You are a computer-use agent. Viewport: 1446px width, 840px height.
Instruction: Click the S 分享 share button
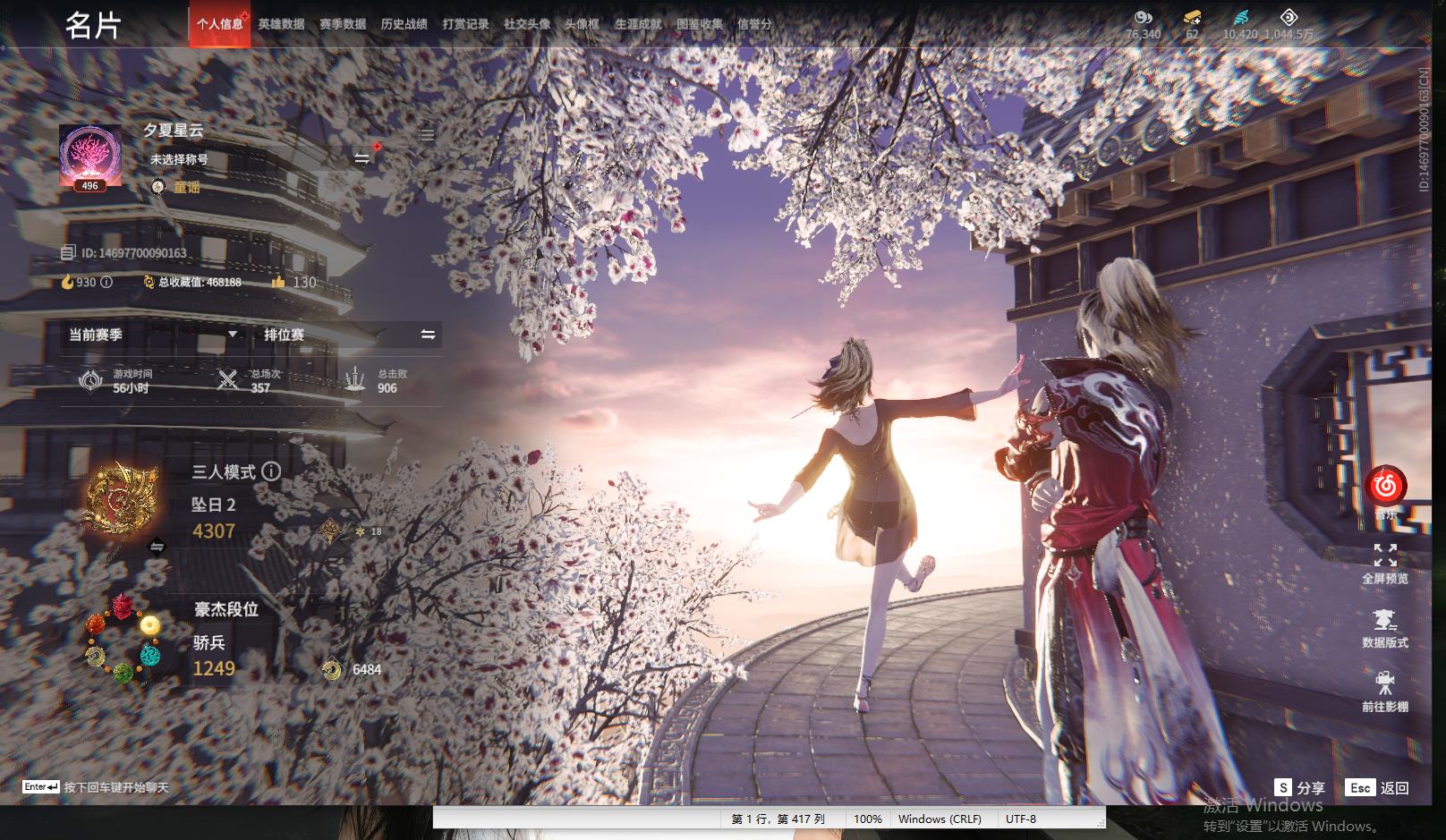click(1300, 787)
